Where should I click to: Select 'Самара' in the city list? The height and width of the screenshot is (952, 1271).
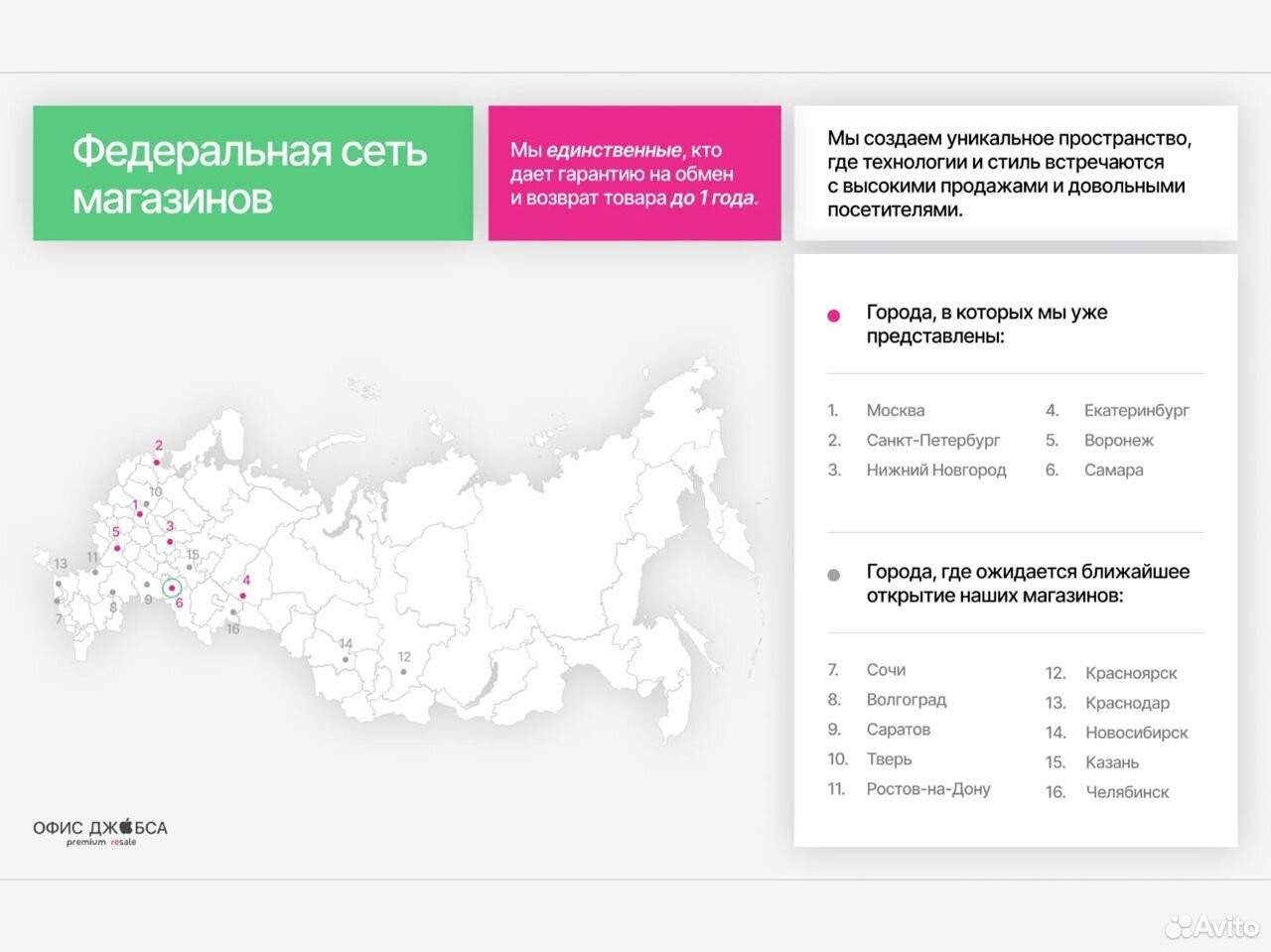pyautogui.click(x=1114, y=470)
